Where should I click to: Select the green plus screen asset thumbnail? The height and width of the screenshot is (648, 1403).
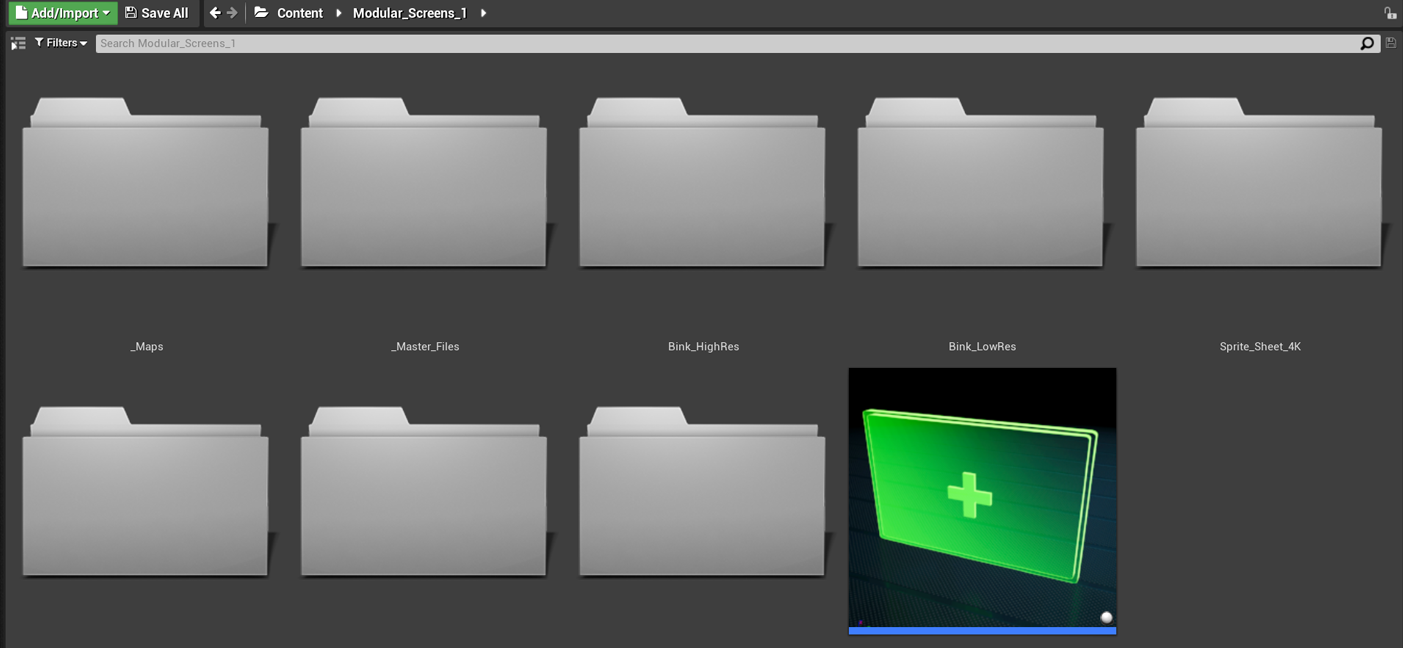pos(982,498)
